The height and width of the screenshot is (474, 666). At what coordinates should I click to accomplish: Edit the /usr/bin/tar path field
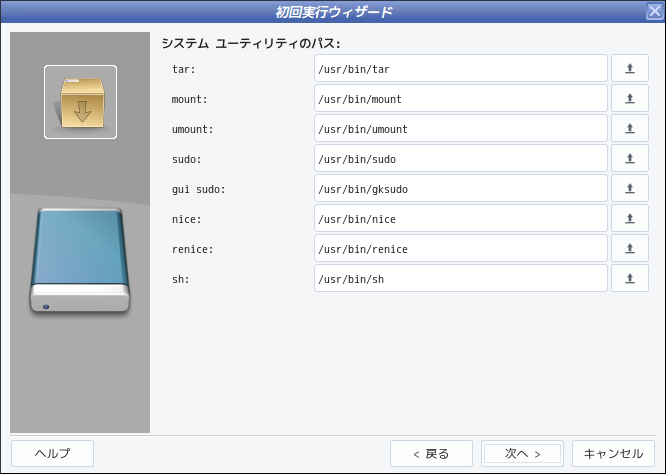(460, 68)
